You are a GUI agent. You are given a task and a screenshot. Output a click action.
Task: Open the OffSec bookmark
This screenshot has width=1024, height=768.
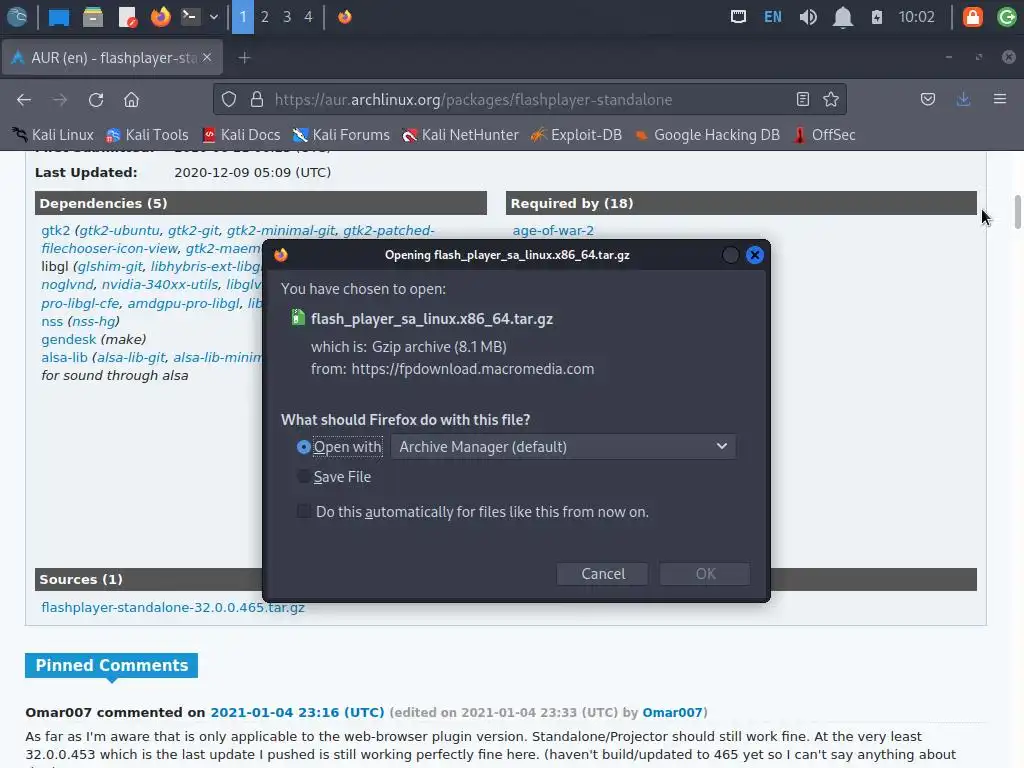[824, 135]
